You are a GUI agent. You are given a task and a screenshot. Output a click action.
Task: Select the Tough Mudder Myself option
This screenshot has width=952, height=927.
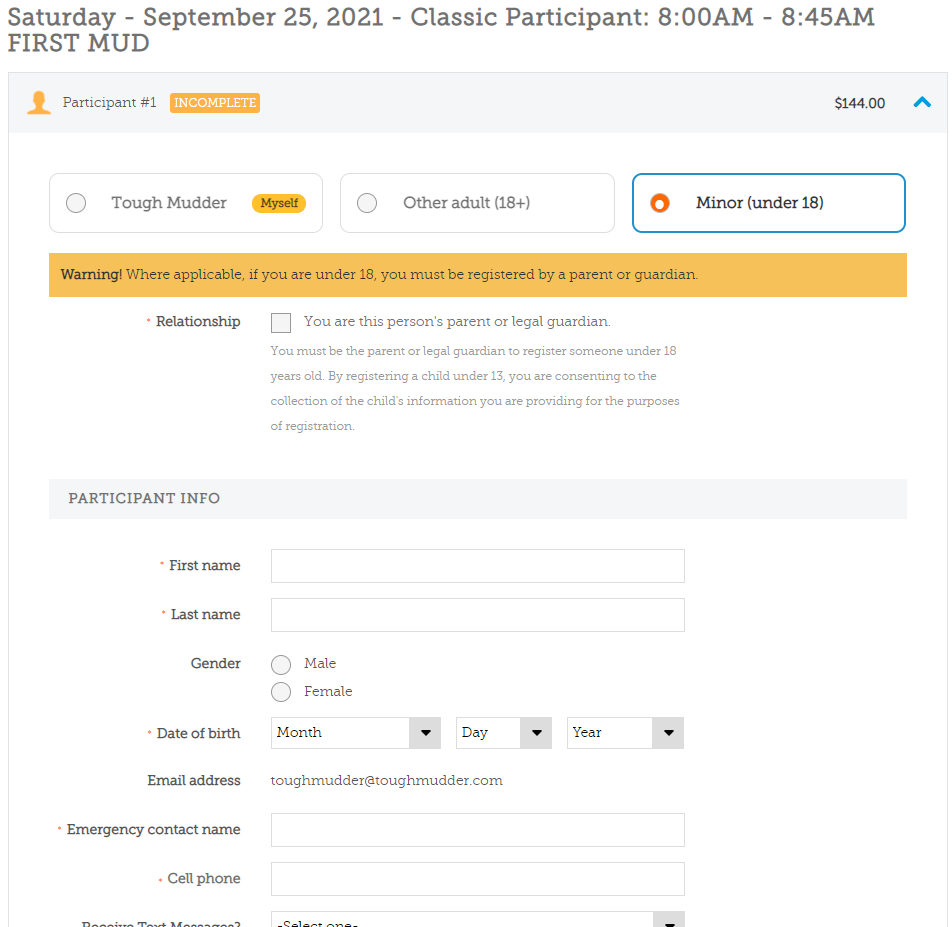76,203
